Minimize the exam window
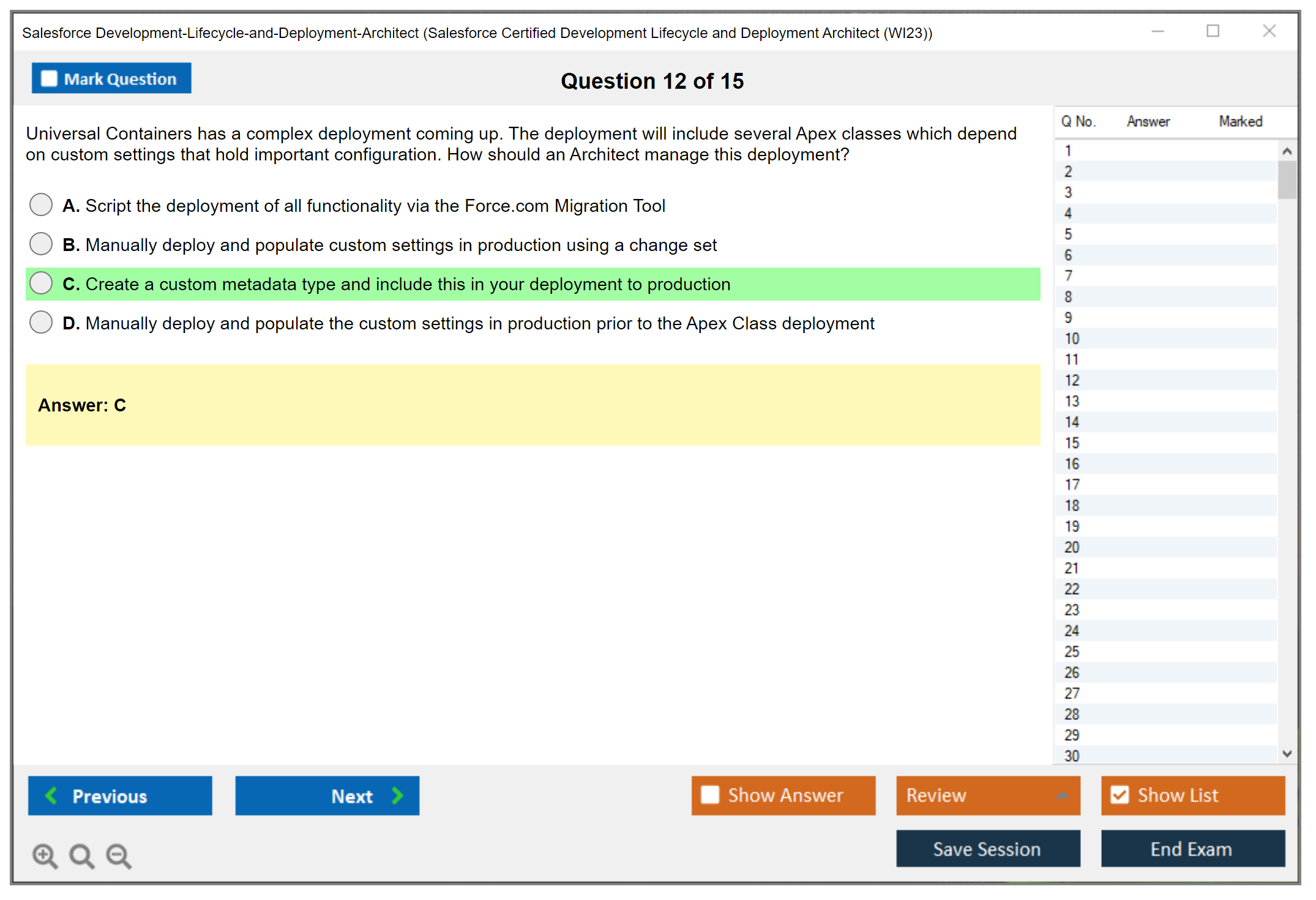 click(x=1157, y=31)
